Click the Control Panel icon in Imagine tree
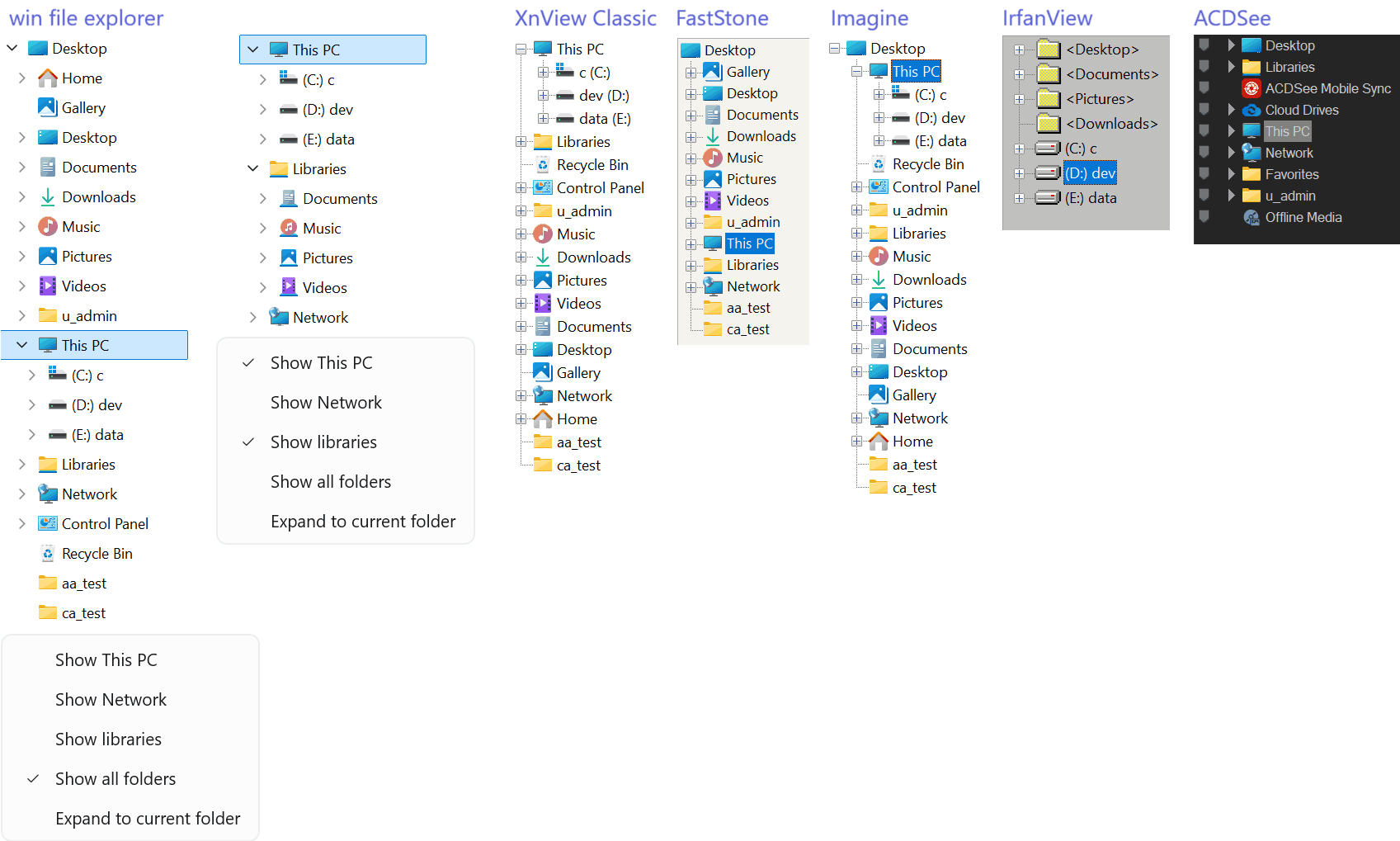1400x841 pixels. pyautogui.click(x=879, y=187)
